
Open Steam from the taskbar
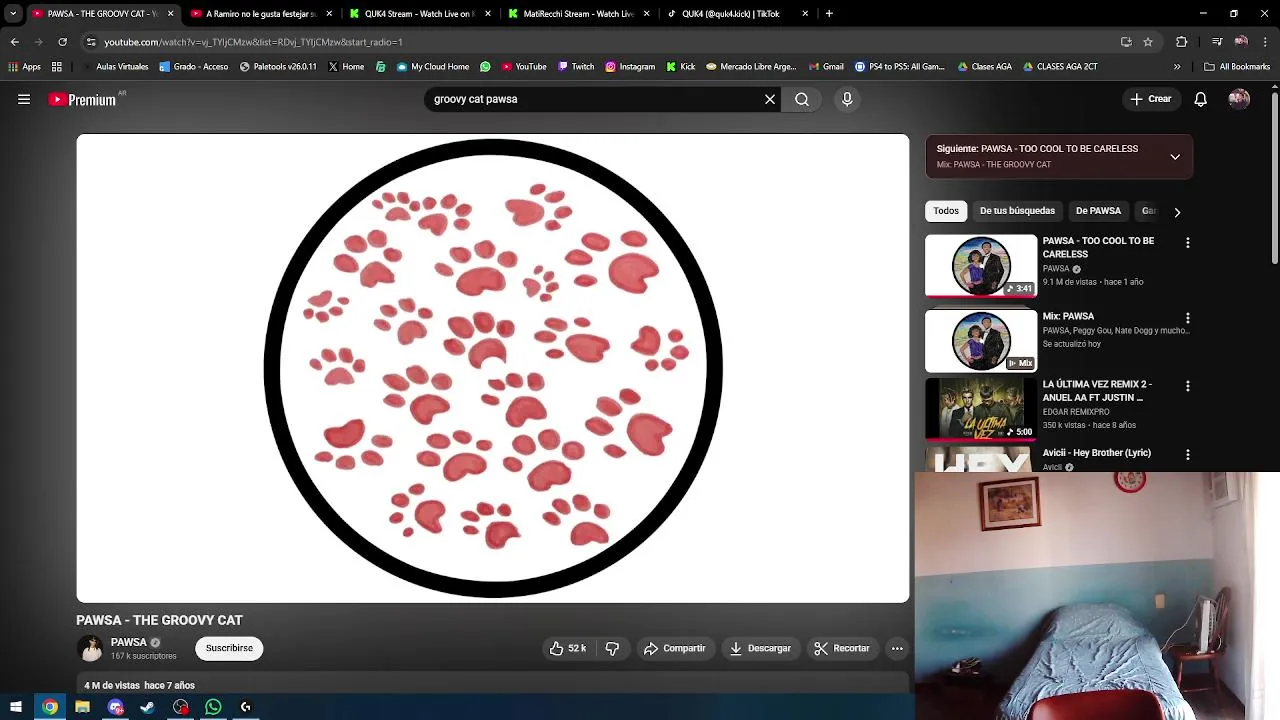tap(148, 707)
